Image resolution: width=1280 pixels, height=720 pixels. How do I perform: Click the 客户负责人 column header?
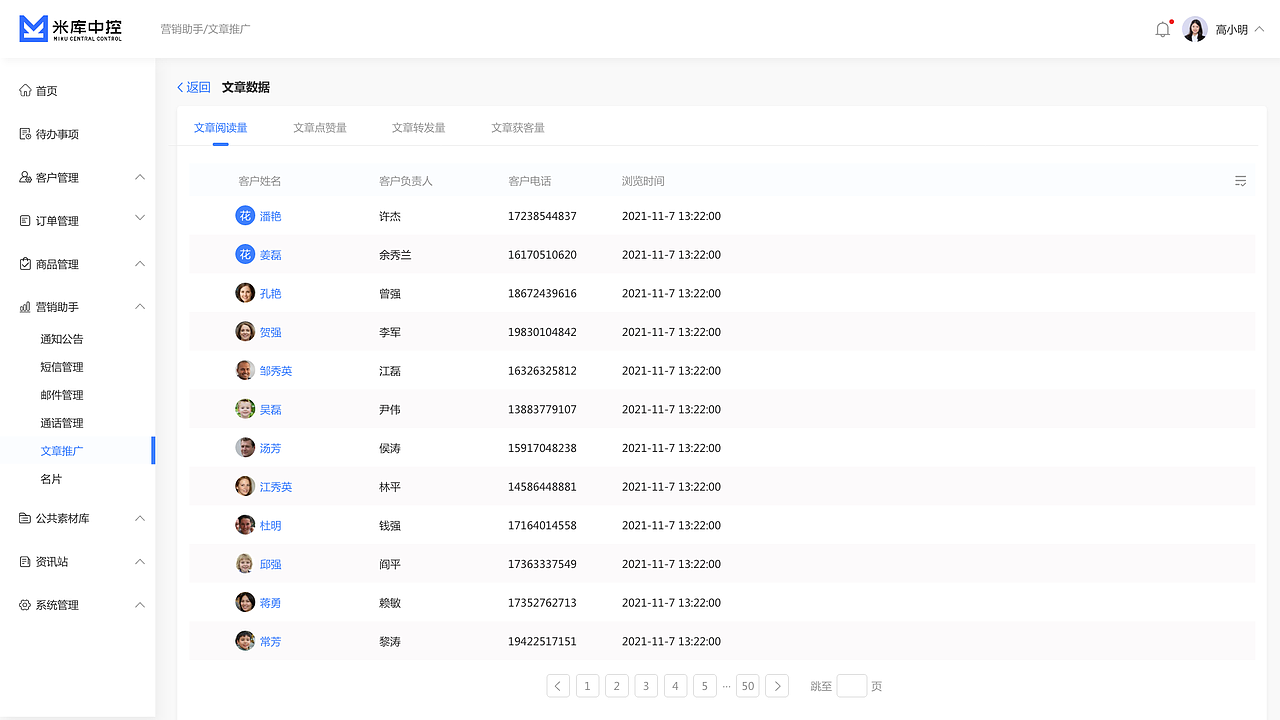point(406,181)
